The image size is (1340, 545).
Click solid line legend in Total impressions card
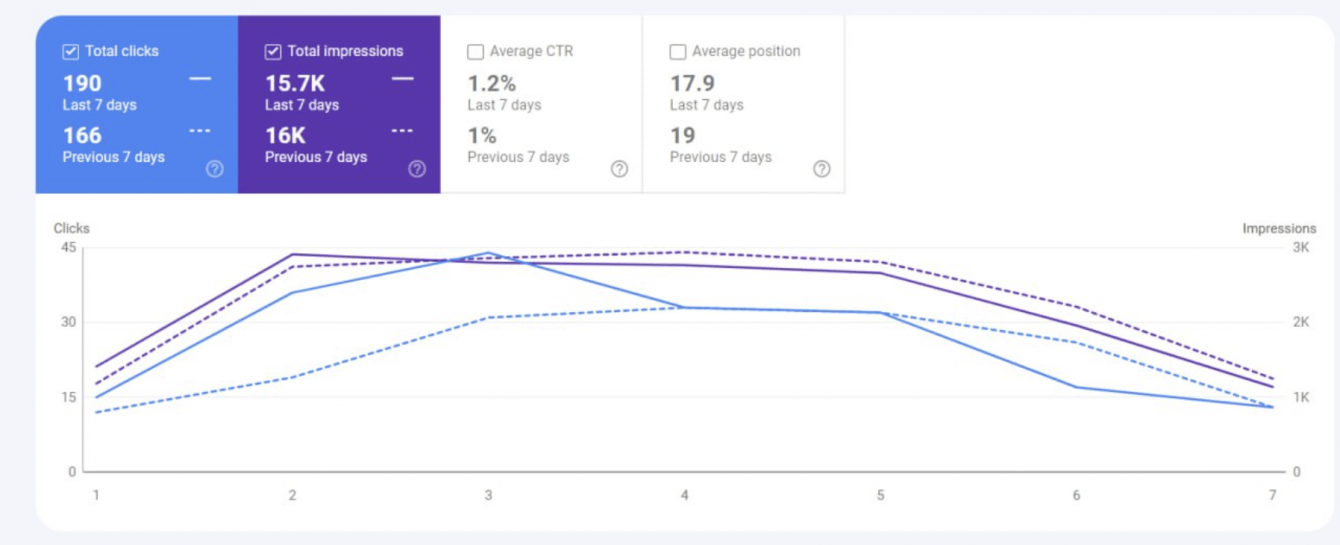(402, 78)
